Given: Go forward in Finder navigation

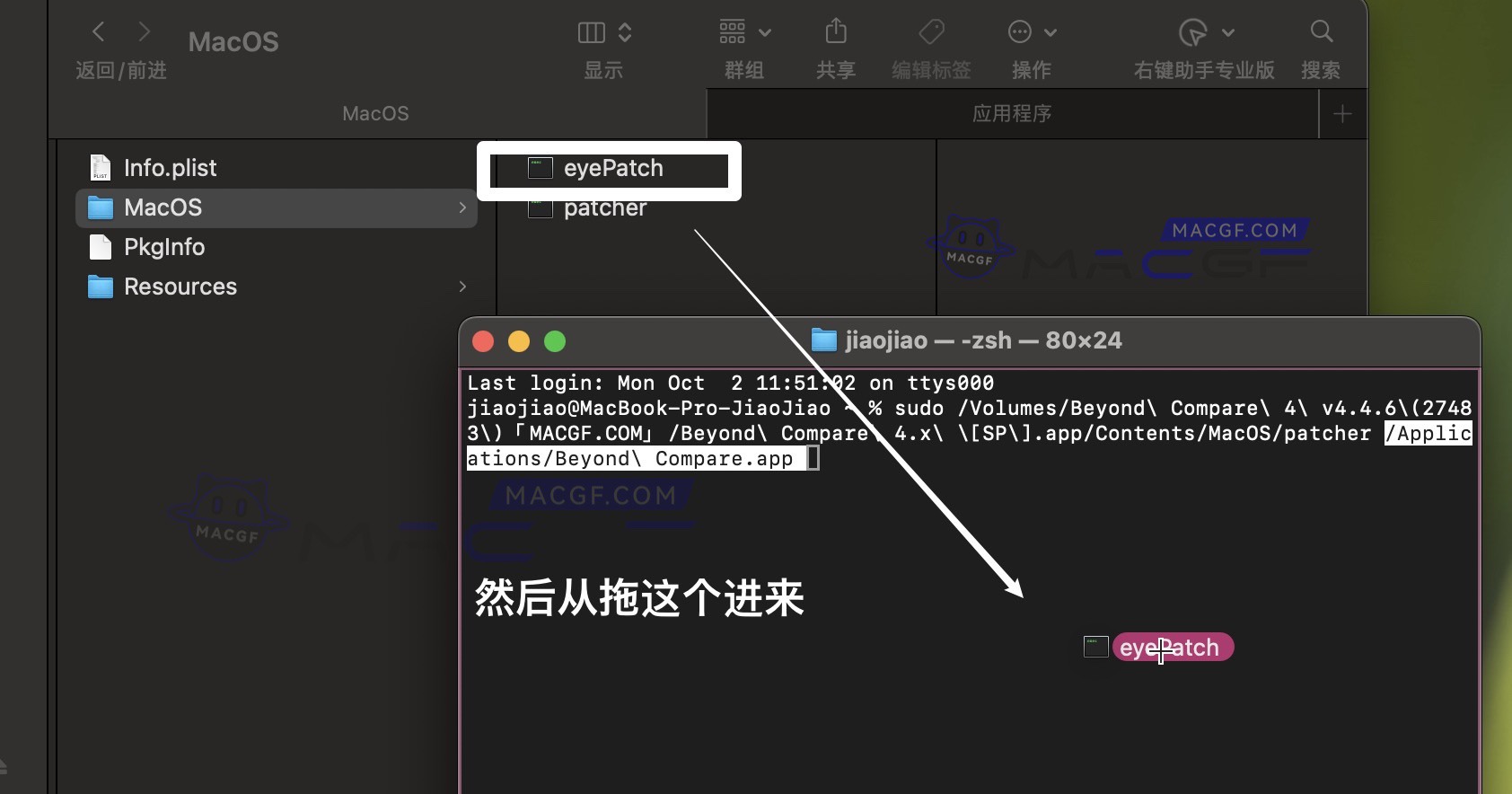Looking at the screenshot, I should (x=144, y=33).
